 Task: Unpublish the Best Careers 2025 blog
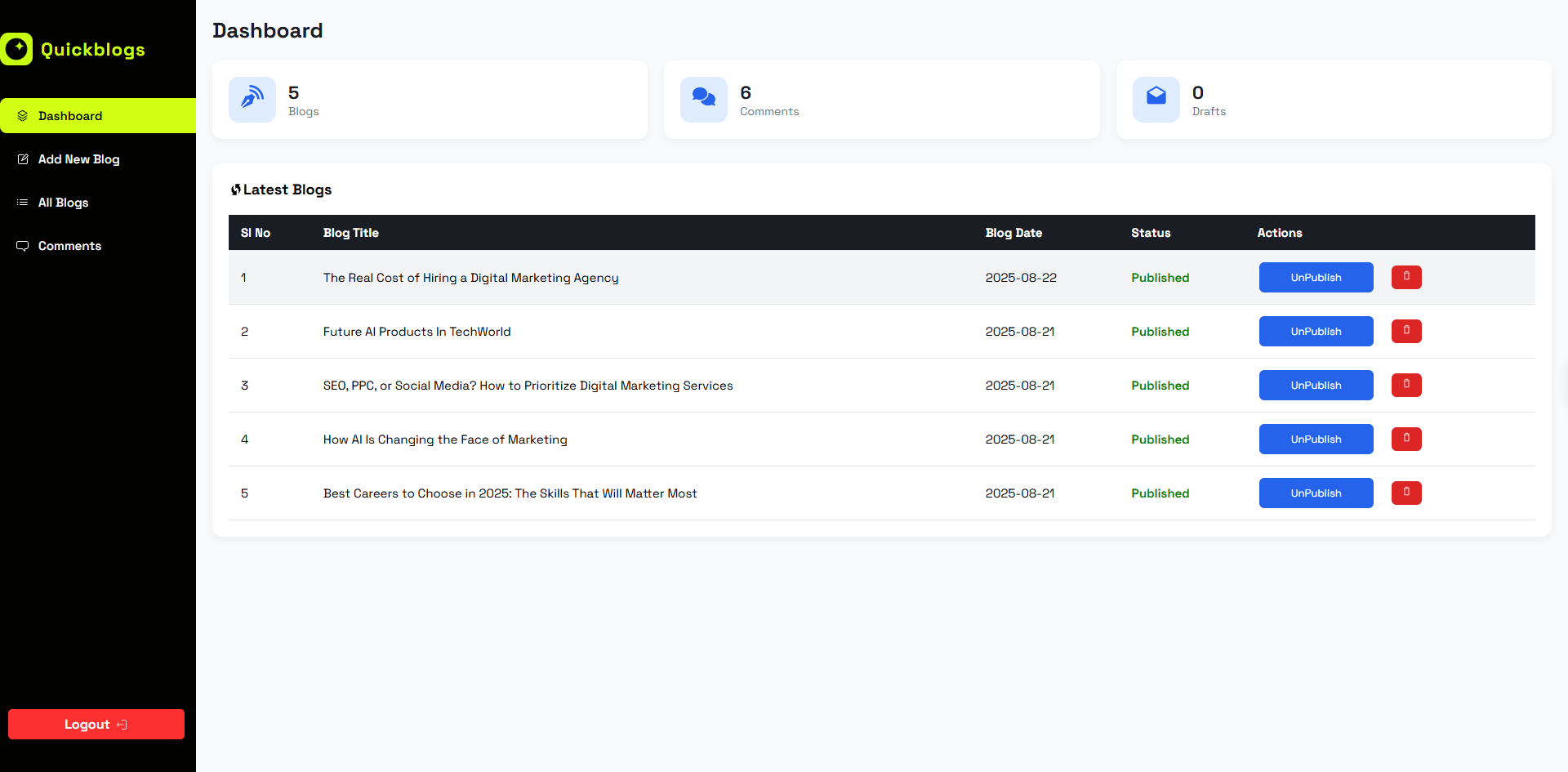click(x=1315, y=493)
